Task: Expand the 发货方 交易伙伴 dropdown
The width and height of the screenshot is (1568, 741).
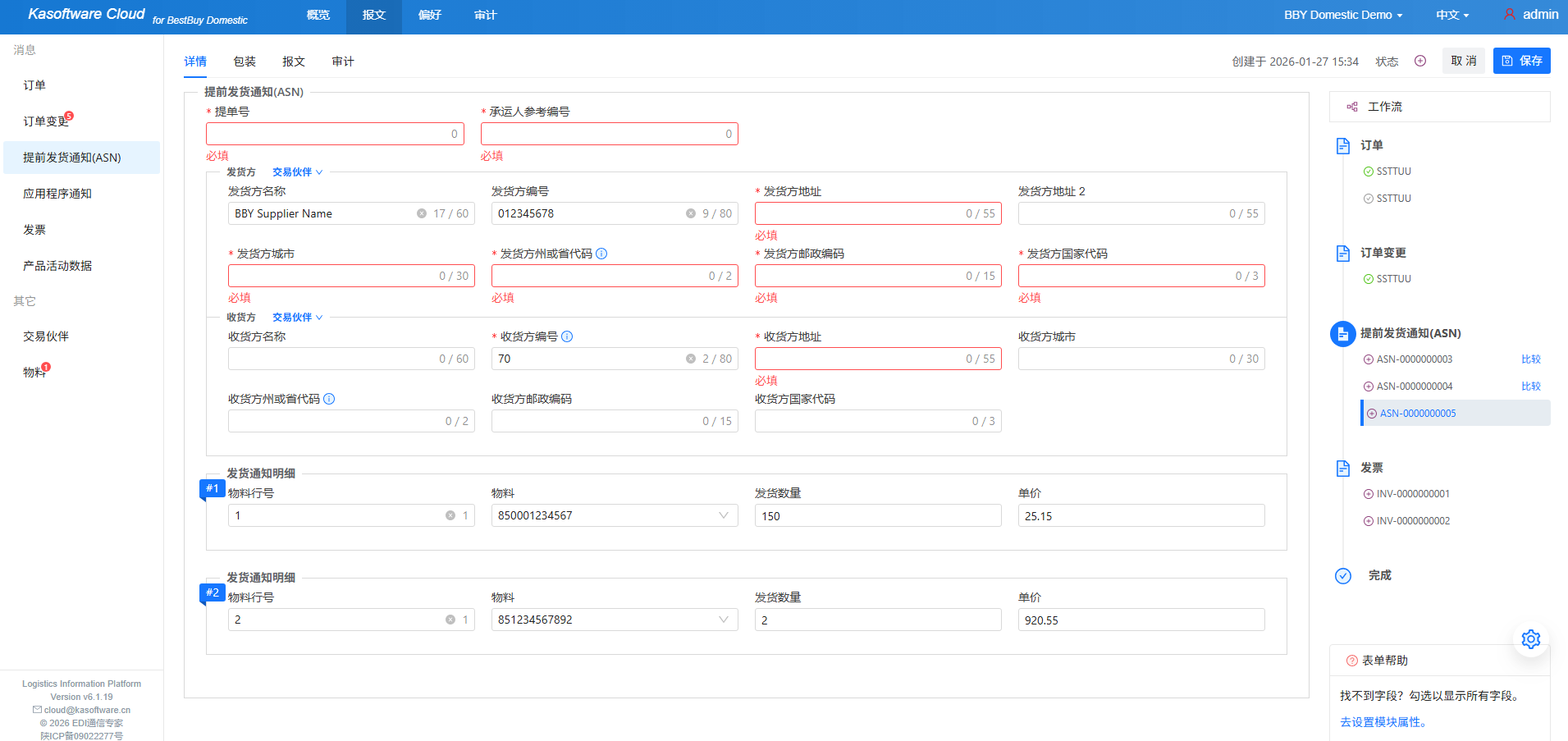Action: click(x=297, y=172)
